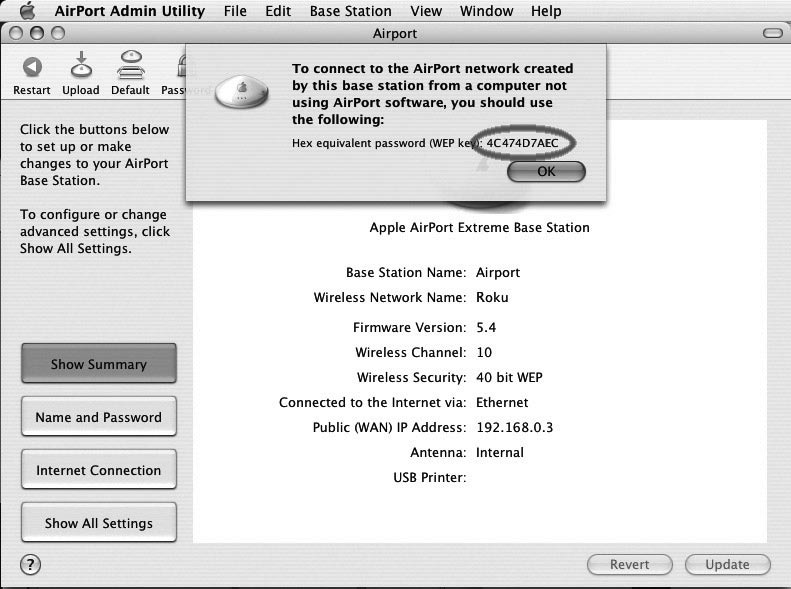Open the Window menu
Viewport: 791px width, 589px height.
[486, 11]
